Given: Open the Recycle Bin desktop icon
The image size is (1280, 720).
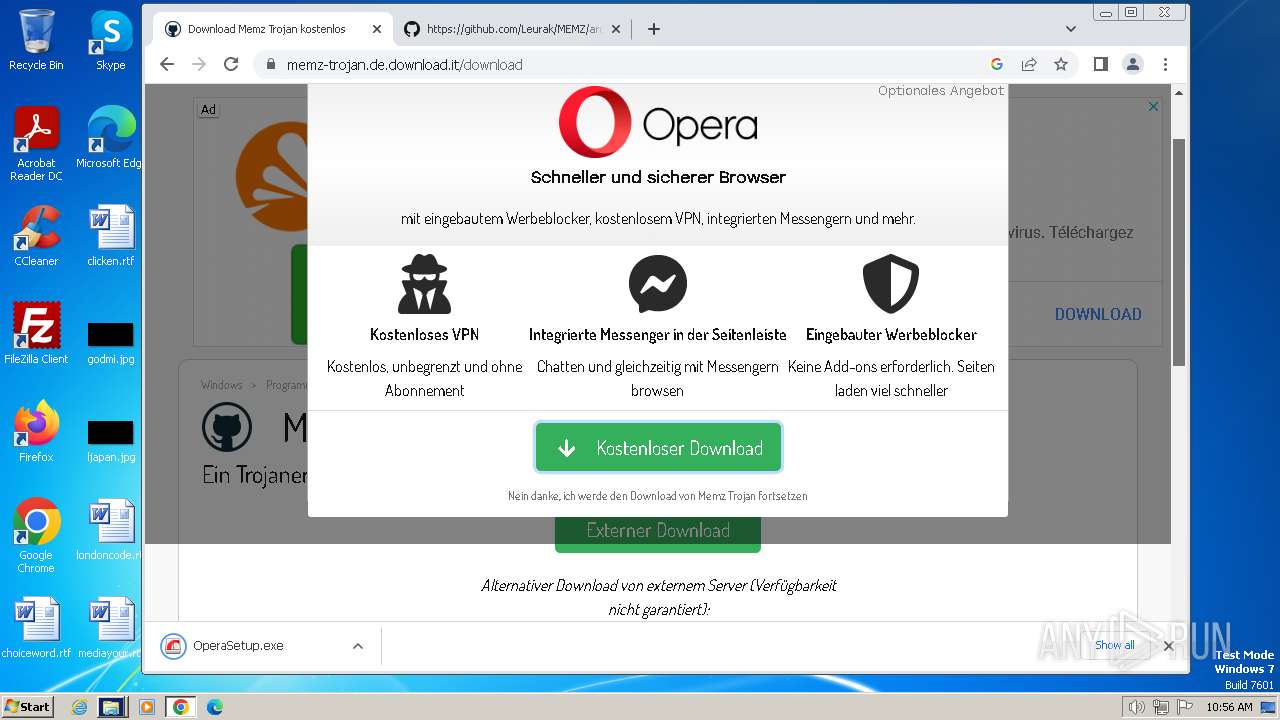Looking at the screenshot, I should (36, 41).
